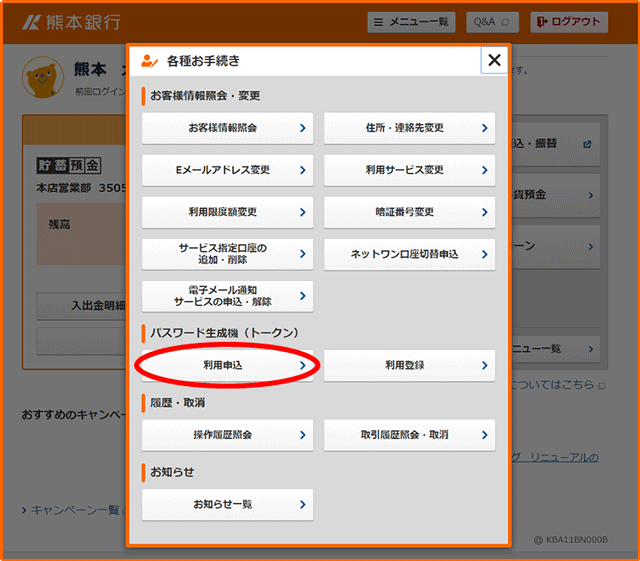This screenshot has height=561, width=640.
Task: Click the メニュー一覧 header button
Action: [411, 22]
